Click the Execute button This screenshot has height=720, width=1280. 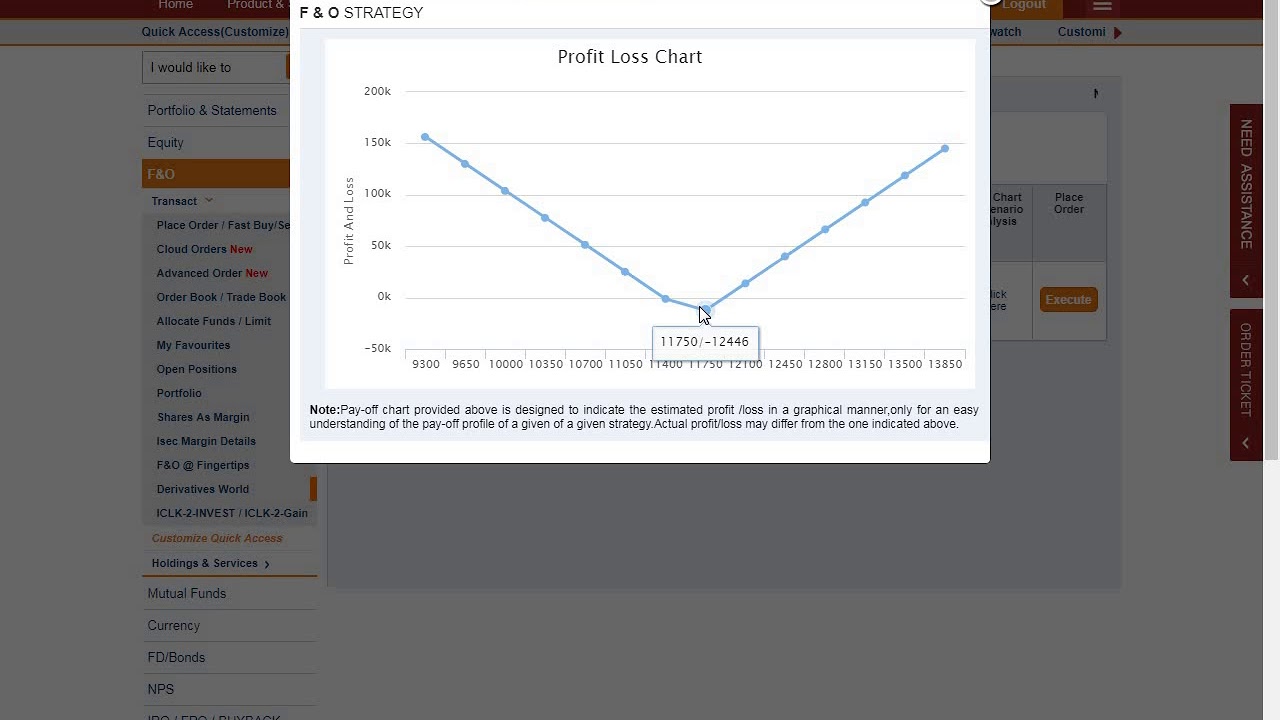click(x=1068, y=299)
